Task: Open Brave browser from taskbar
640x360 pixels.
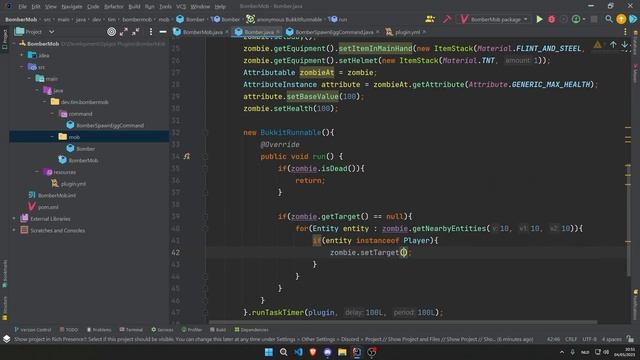Action: point(313,352)
